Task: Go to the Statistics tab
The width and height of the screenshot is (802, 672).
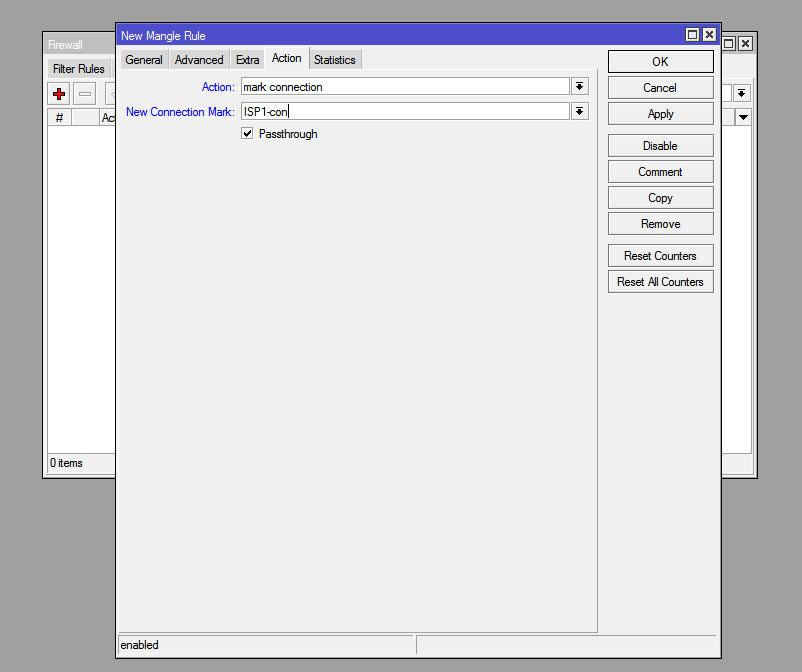Action: (x=334, y=60)
